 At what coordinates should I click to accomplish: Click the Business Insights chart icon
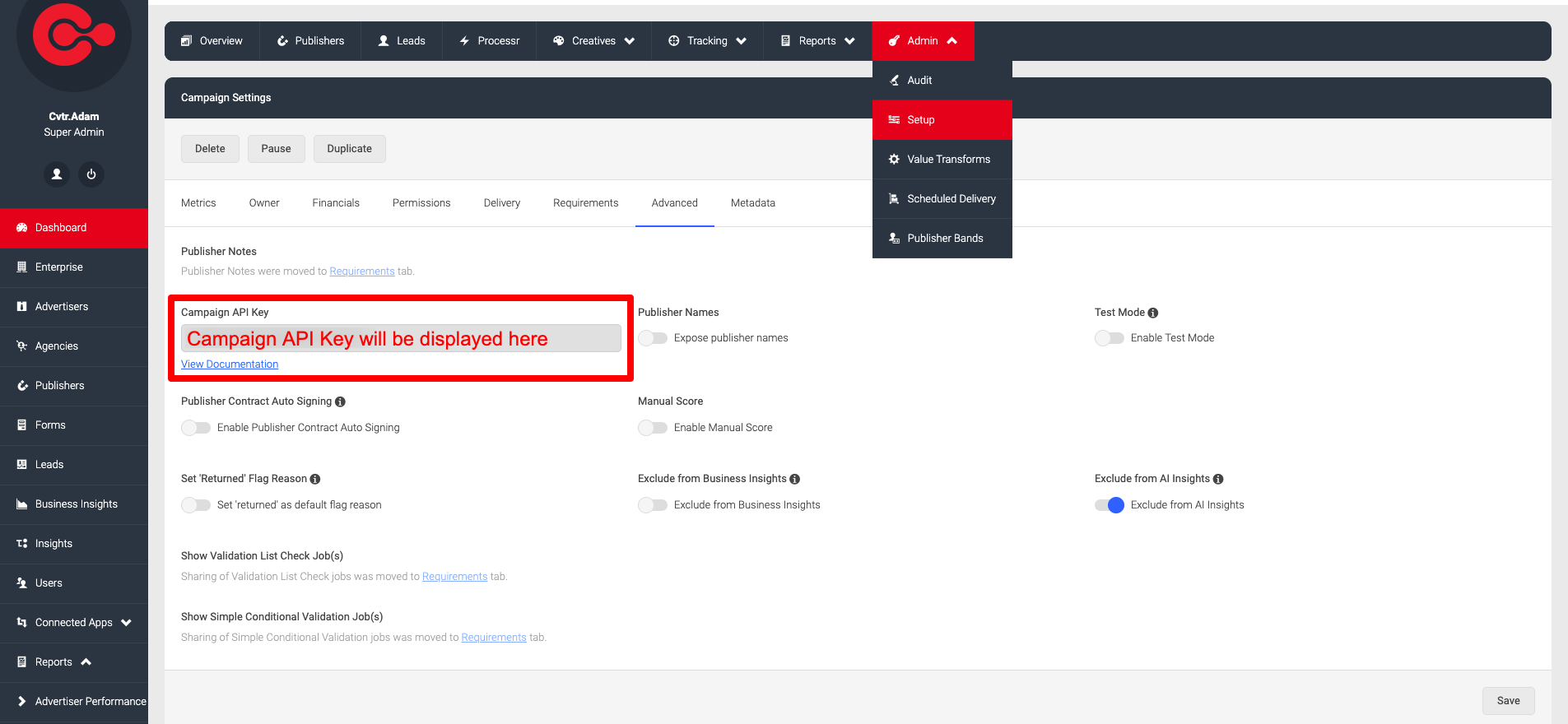(22, 504)
